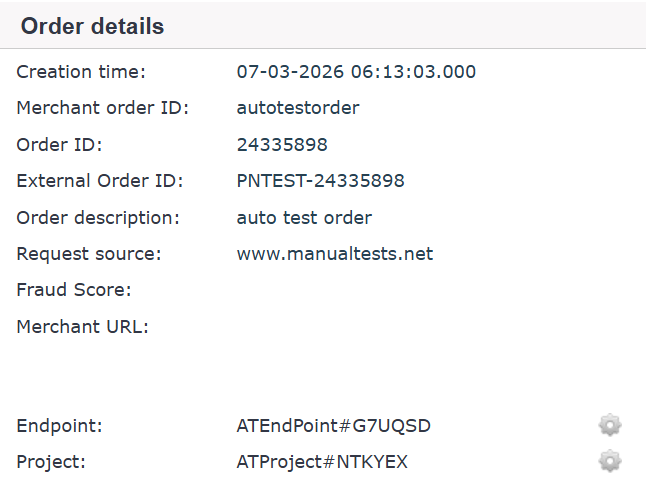Click the Fraud Score label

click(74, 290)
